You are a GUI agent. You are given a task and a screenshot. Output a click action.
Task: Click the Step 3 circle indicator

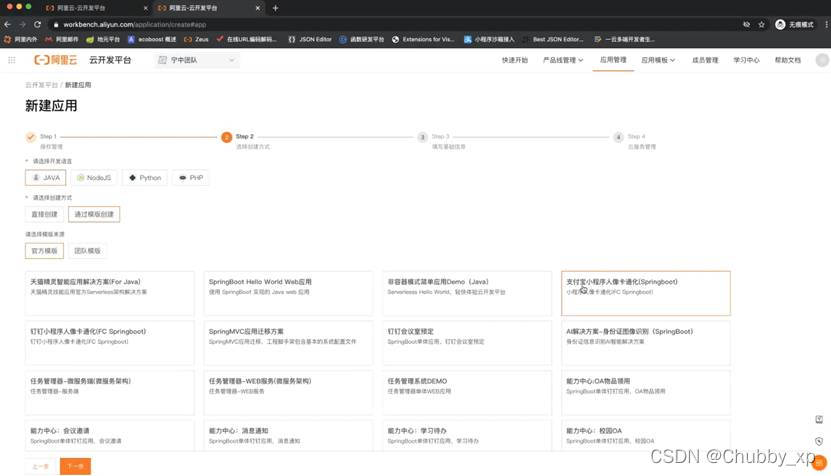(x=422, y=137)
